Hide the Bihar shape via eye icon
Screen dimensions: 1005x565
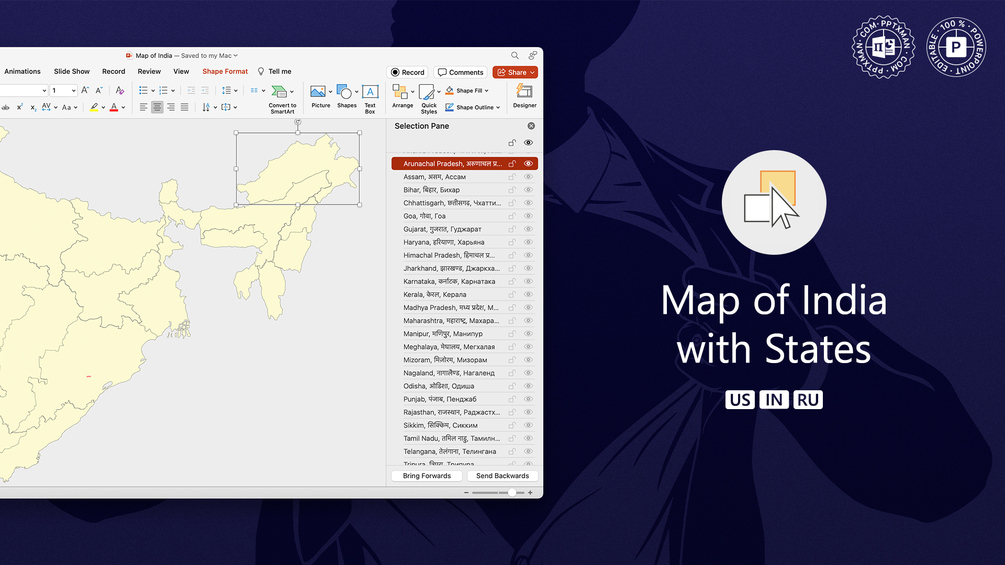click(528, 190)
